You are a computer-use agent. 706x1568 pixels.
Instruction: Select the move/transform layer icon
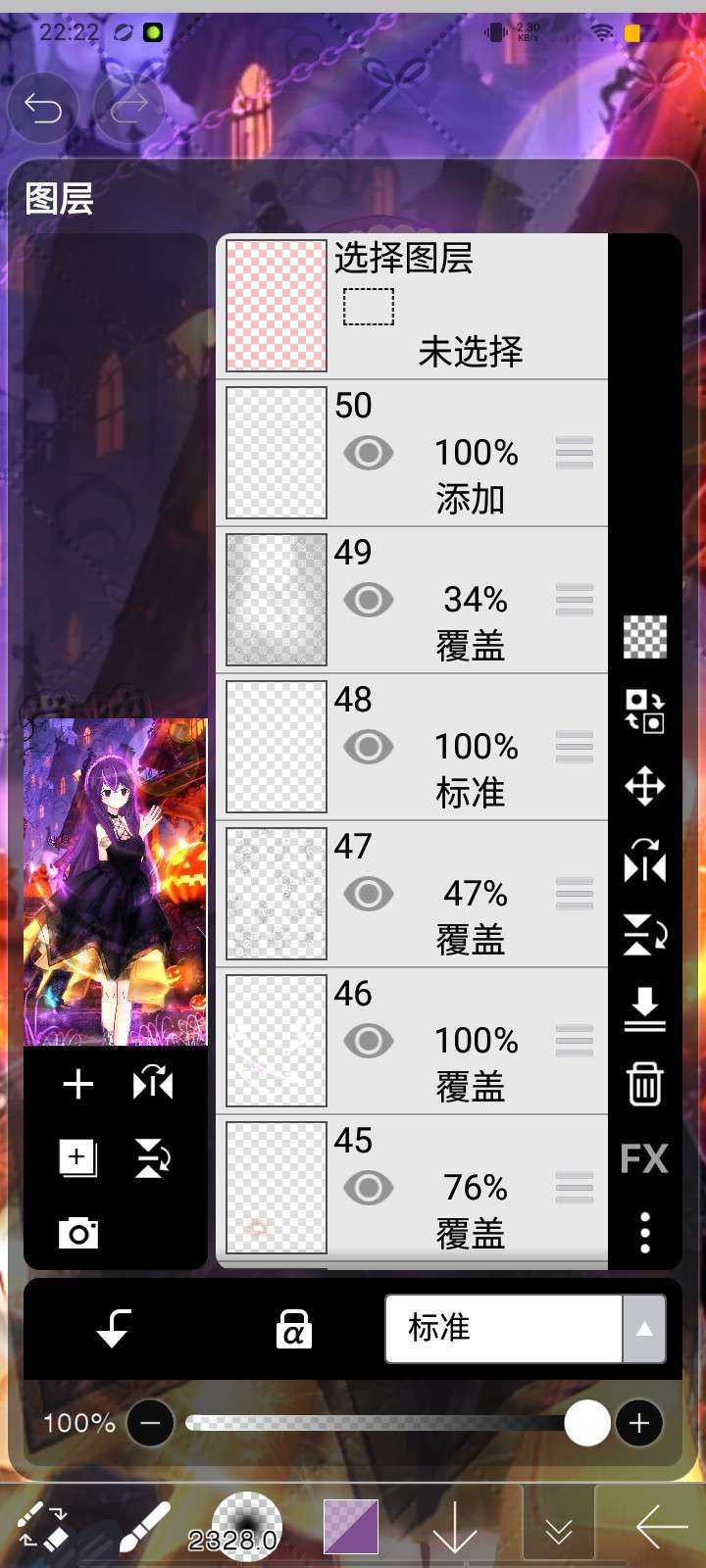click(644, 786)
